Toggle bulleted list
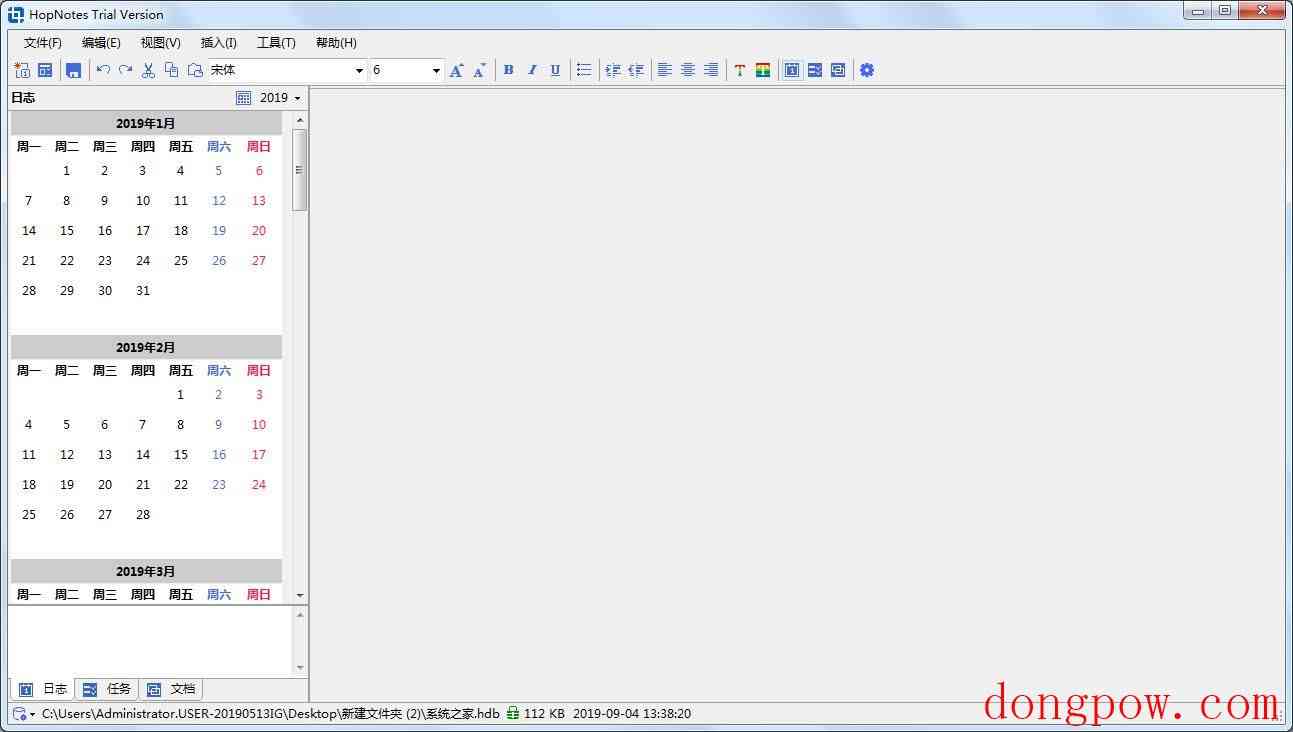This screenshot has width=1293, height=732. 584,70
